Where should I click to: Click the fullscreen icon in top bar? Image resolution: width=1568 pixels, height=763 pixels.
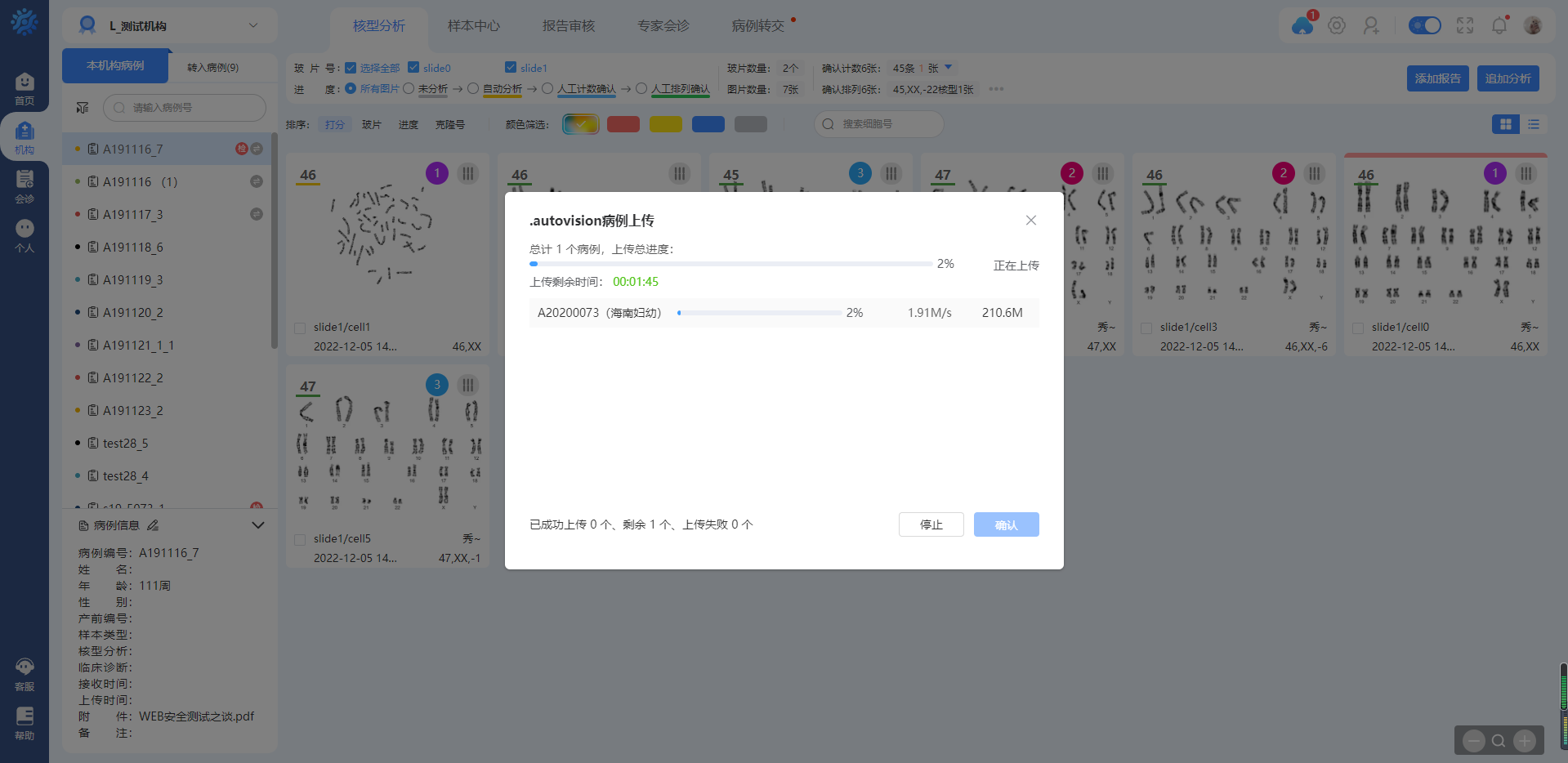[x=1464, y=26]
